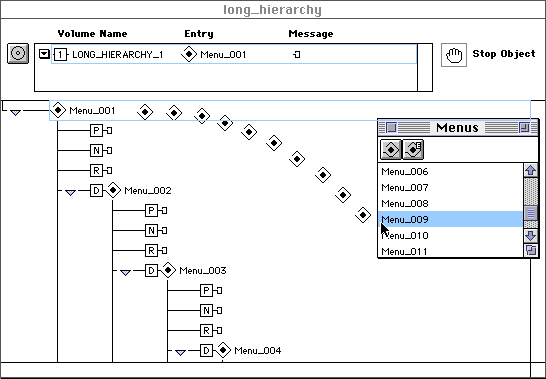
Task: Click the diamond icon next to Menu_004
Action: pos(223,350)
